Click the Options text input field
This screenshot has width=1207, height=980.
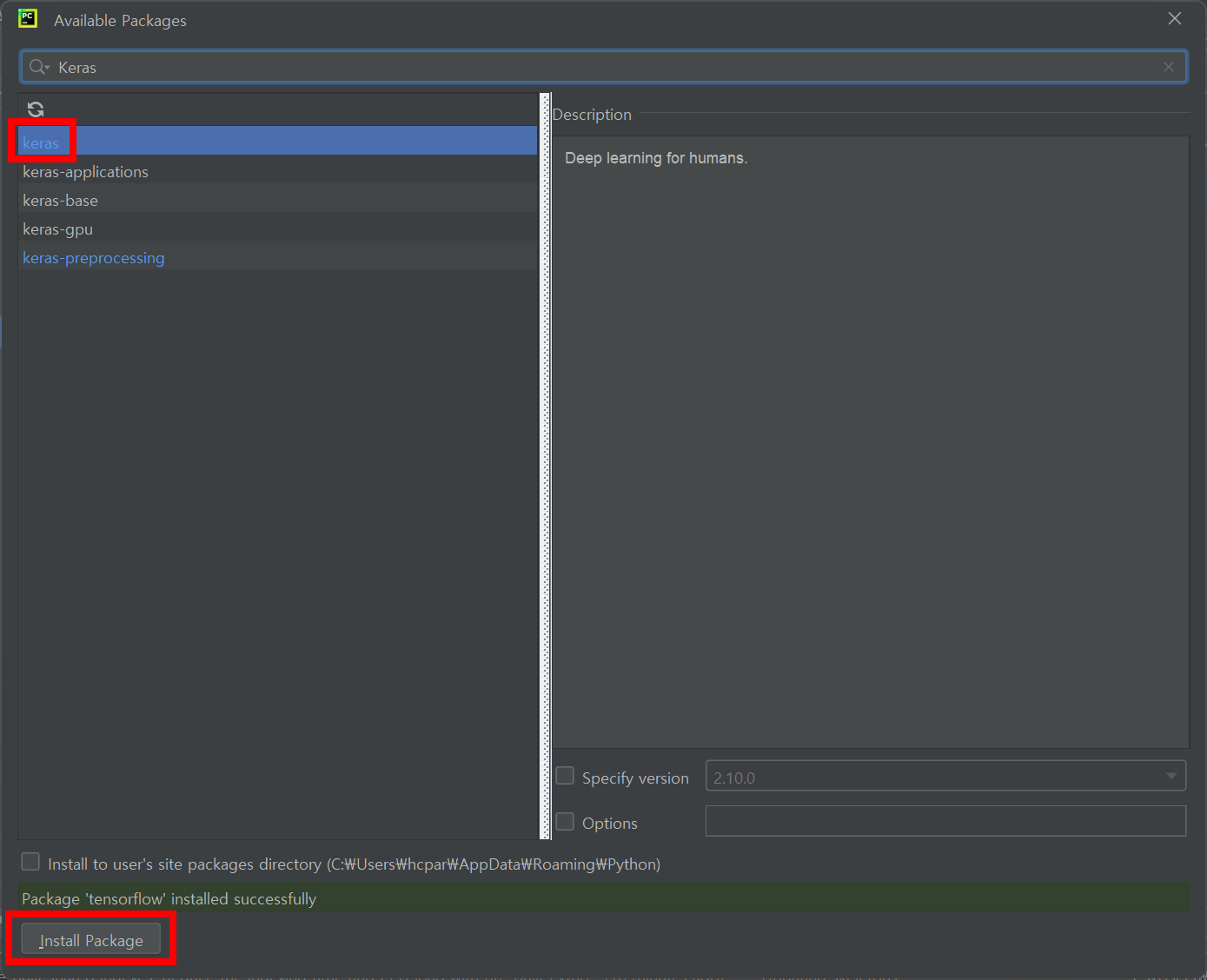point(945,821)
